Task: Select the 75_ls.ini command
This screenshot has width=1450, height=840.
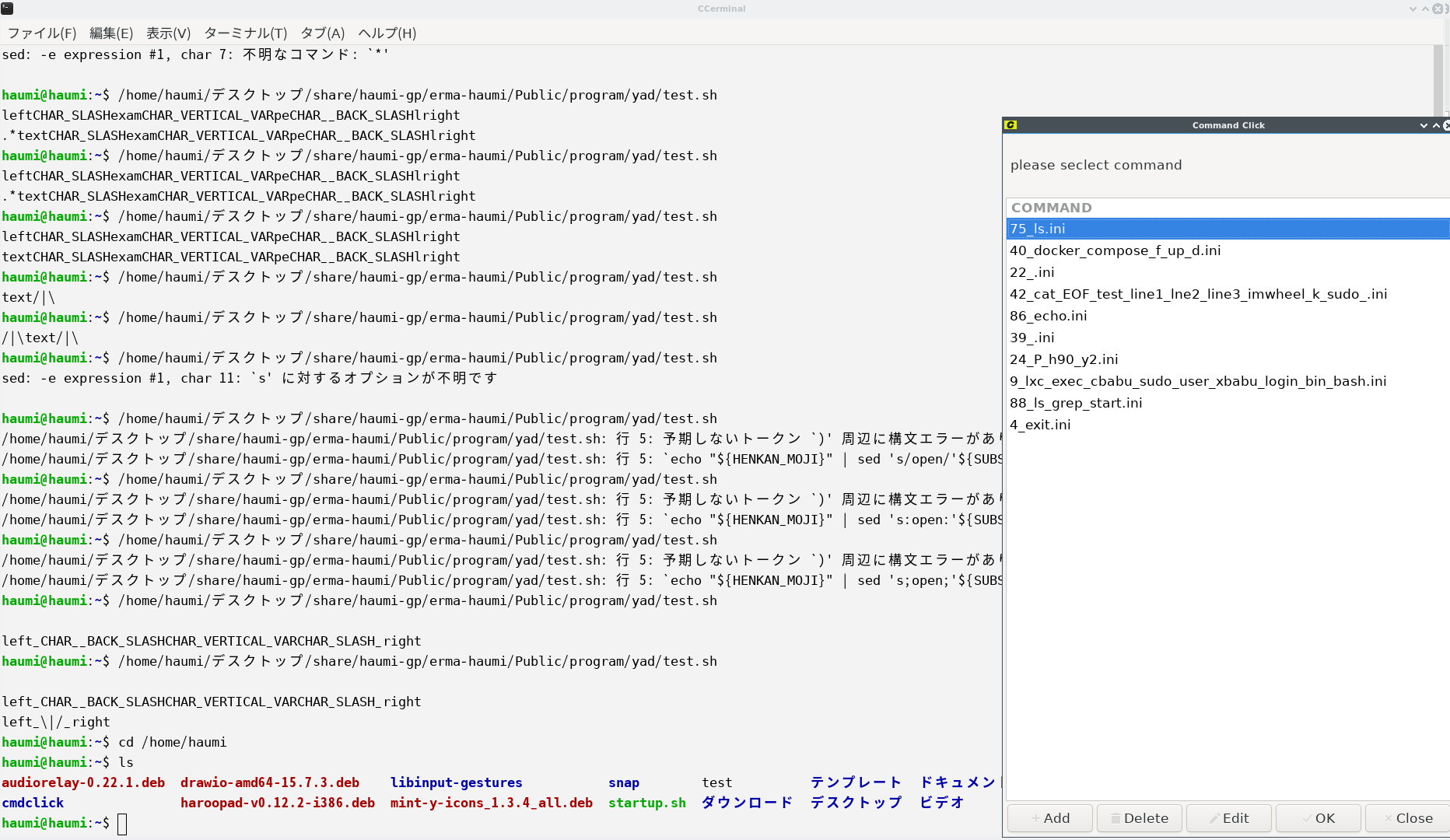Action: (1228, 229)
